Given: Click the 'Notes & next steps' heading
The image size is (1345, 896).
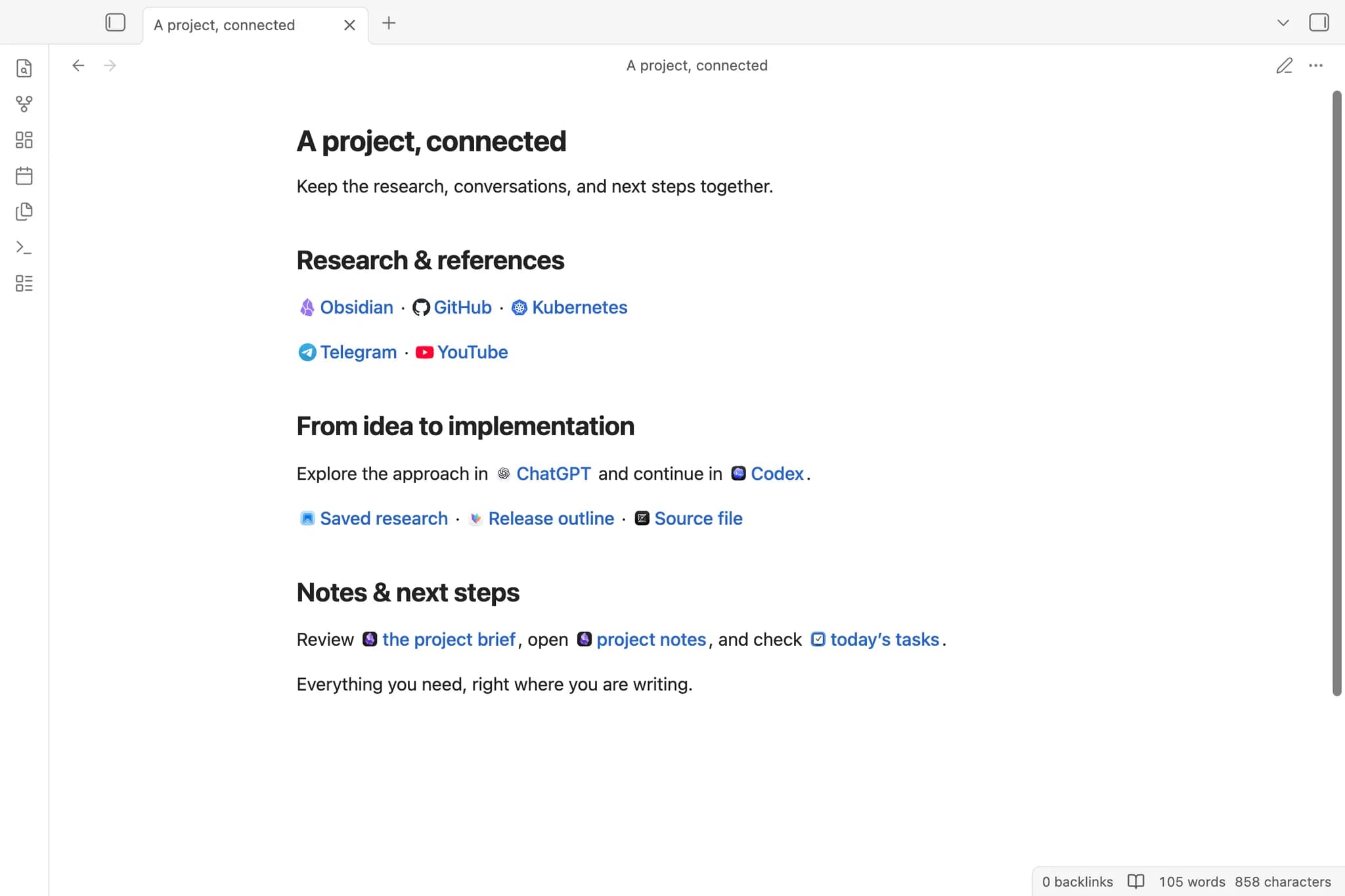Looking at the screenshot, I should coord(408,593).
